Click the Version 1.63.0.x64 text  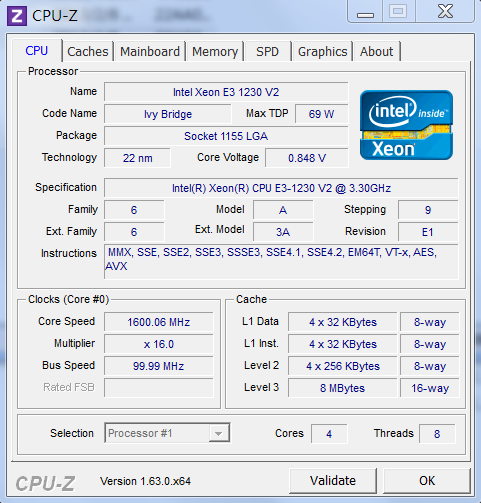coord(145,481)
